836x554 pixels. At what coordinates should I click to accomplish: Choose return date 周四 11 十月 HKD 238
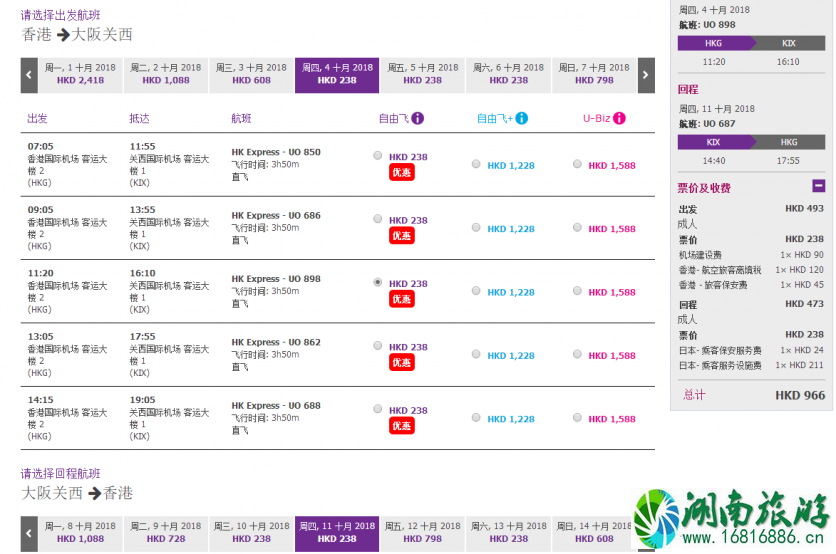(337, 533)
